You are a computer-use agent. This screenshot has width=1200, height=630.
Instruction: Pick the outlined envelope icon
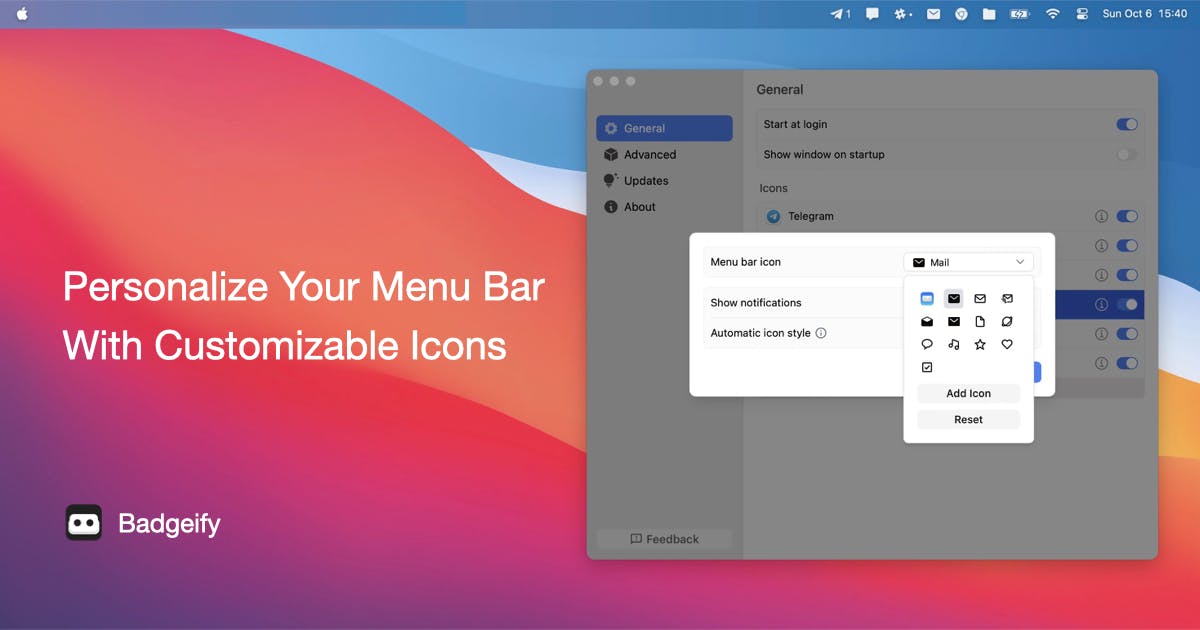click(x=980, y=298)
